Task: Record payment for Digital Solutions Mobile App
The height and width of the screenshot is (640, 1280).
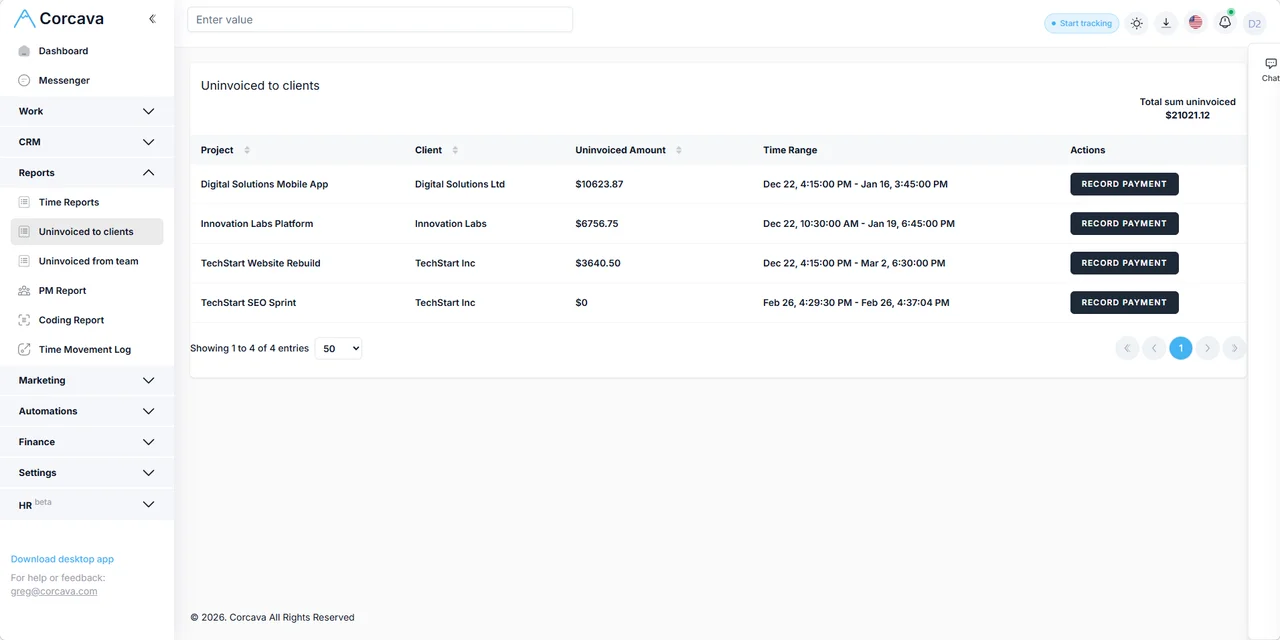Action: click(x=1124, y=184)
